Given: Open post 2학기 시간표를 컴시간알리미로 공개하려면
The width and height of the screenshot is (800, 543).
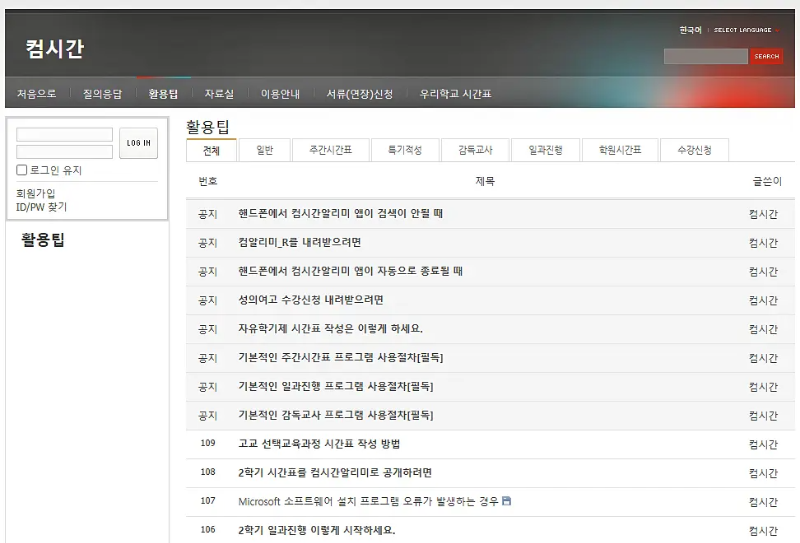Looking at the screenshot, I should [x=335, y=473].
